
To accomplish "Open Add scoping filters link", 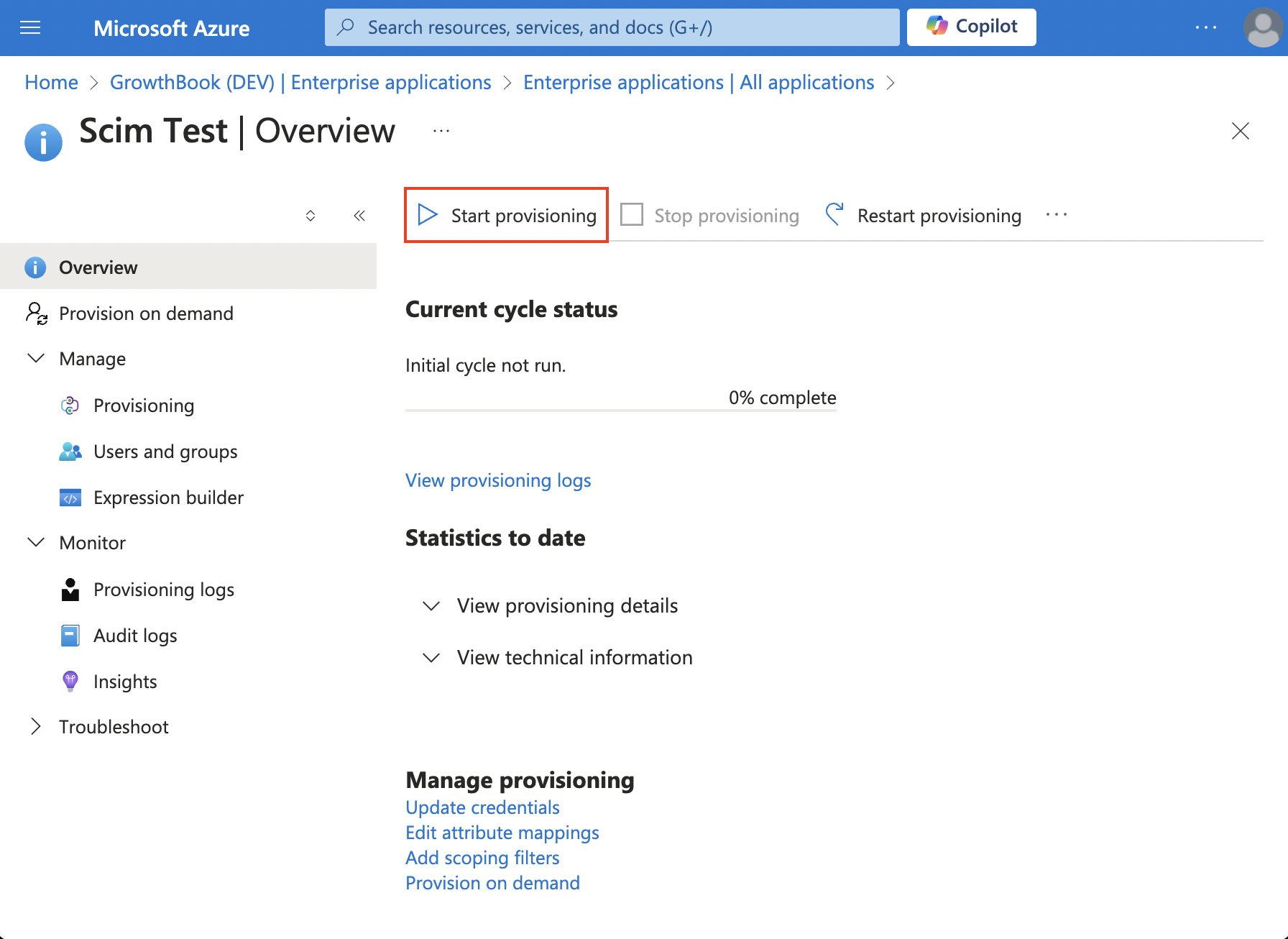I will click(482, 858).
